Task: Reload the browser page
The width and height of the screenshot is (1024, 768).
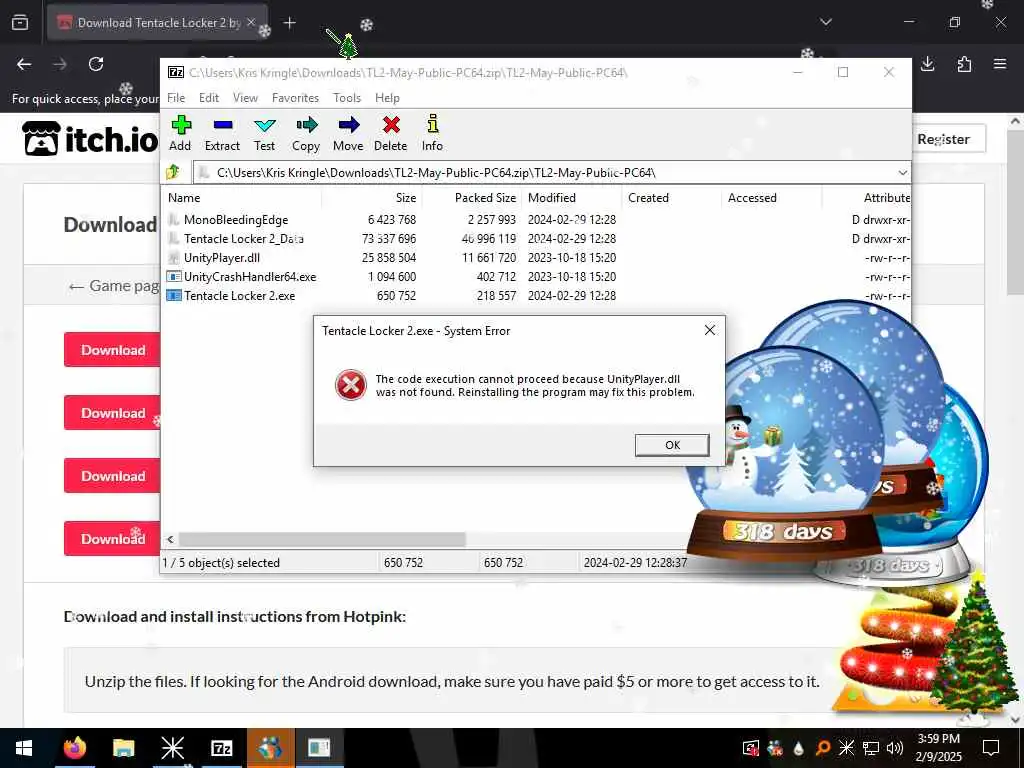Action: tap(96, 64)
